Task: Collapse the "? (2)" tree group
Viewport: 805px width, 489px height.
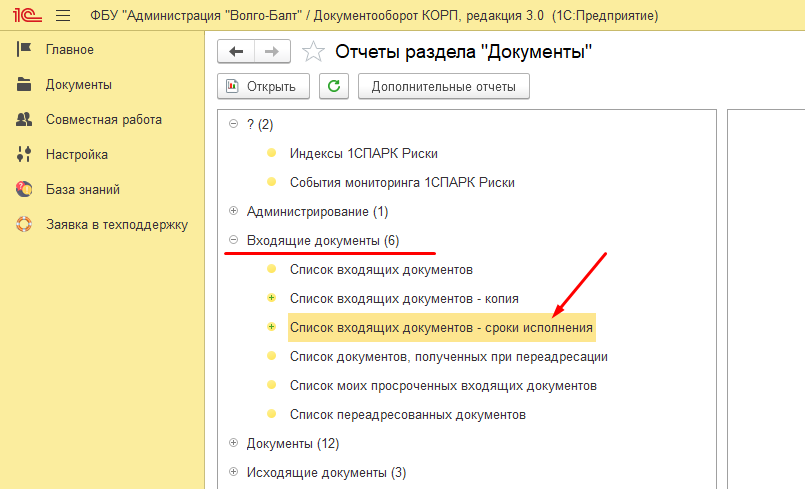Action: click(x=233, y=124)
